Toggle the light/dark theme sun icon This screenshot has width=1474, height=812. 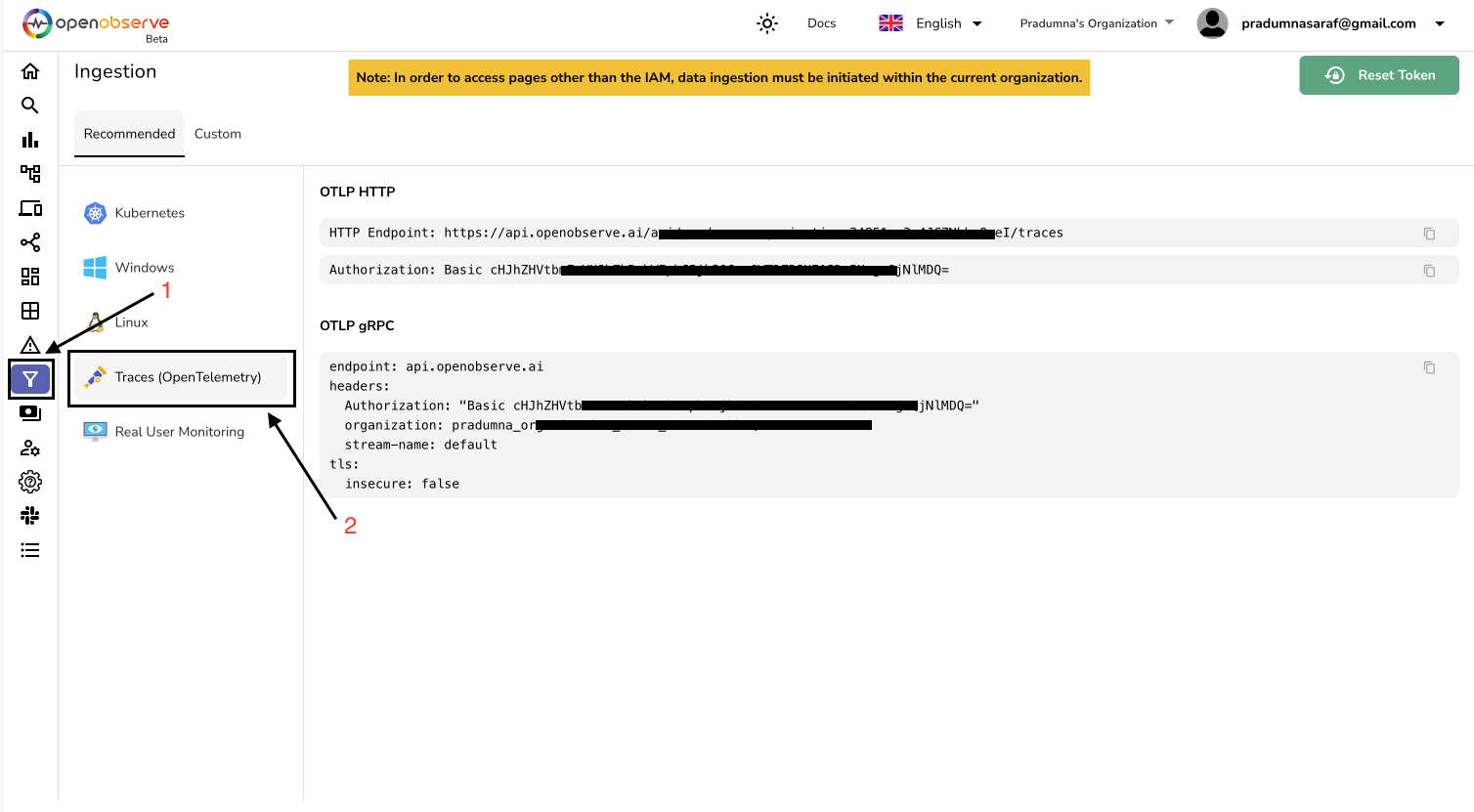767,23
